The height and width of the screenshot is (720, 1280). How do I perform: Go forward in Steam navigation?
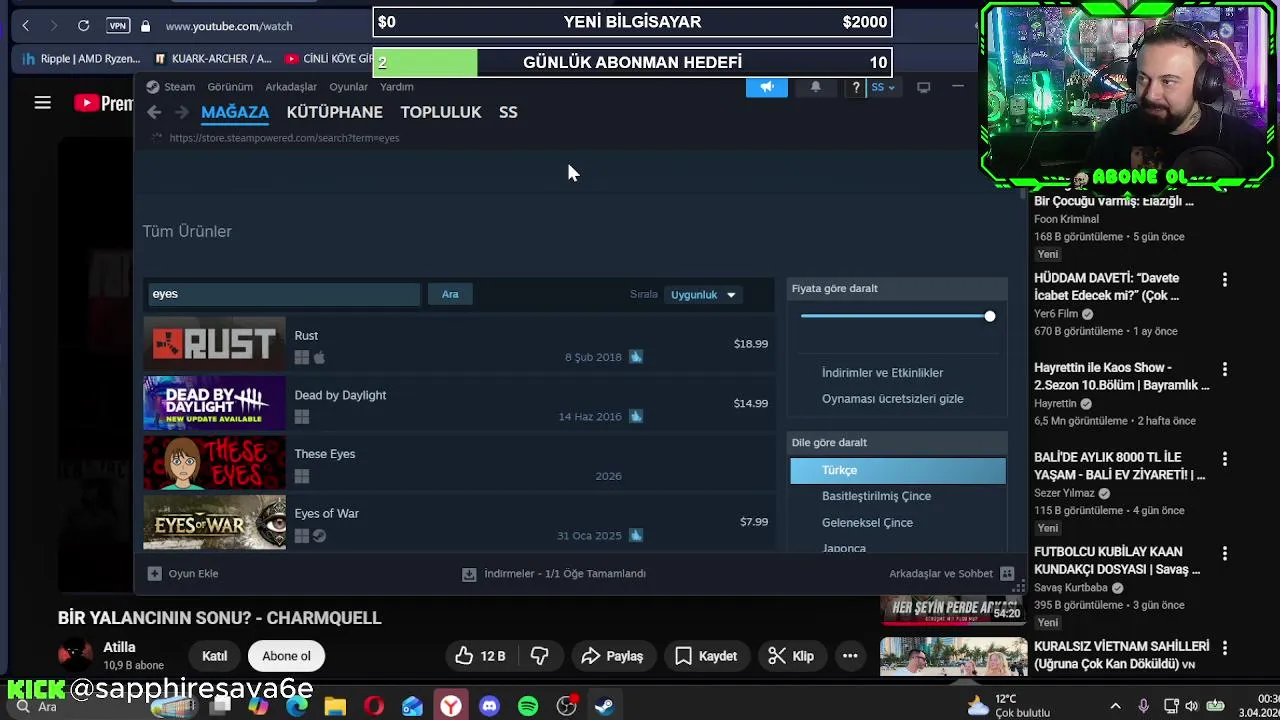pyautogui.click(x=181, y=112)
